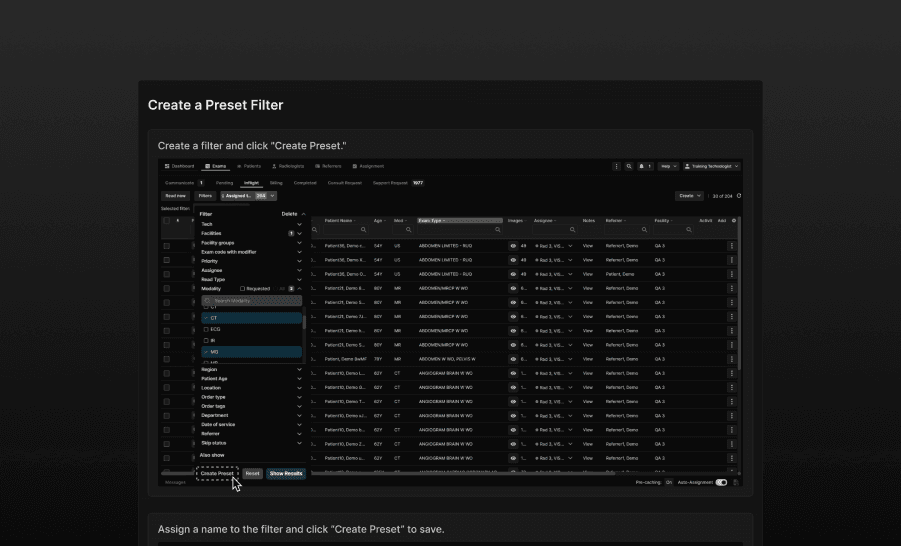
Task: Click the exams table vertical scrollbar
Action: coord(739,293)
